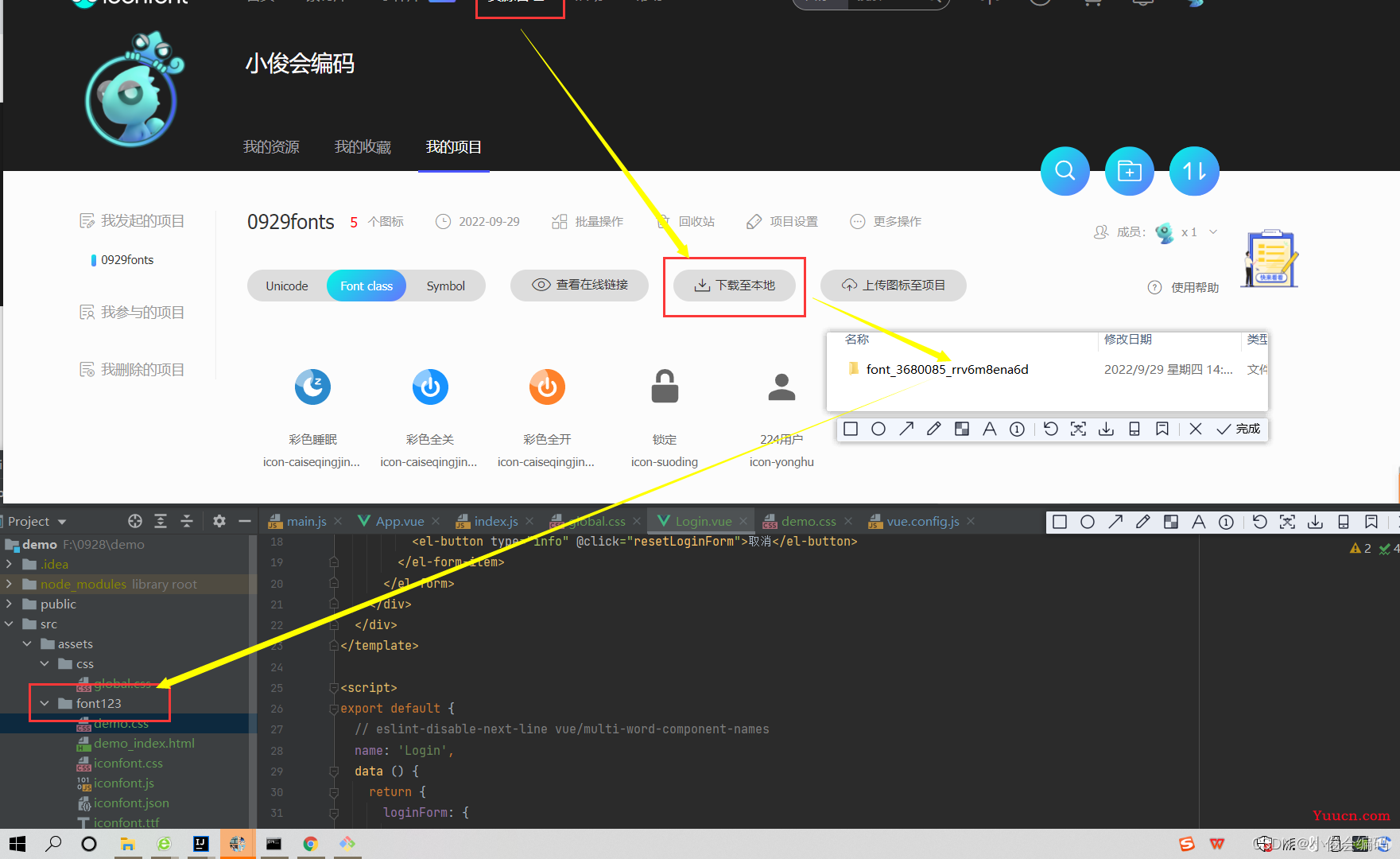Click 上传图标至项目 button

[x=894, y=285]
